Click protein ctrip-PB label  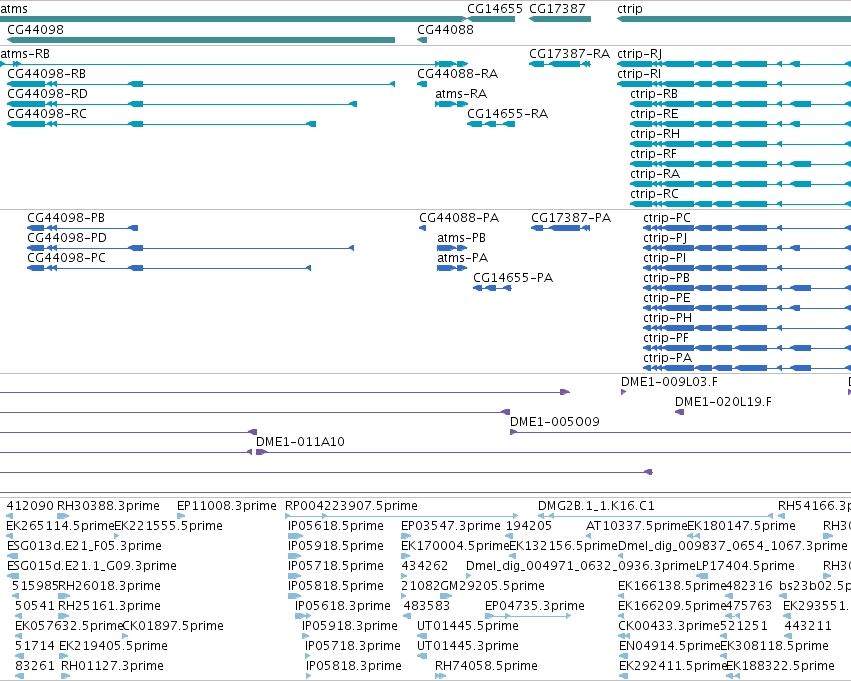click(x=666, y=278)
